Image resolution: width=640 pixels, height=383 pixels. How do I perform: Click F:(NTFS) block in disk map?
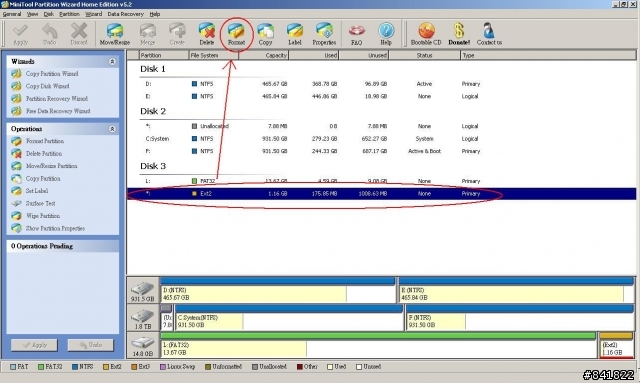point(520,318)
